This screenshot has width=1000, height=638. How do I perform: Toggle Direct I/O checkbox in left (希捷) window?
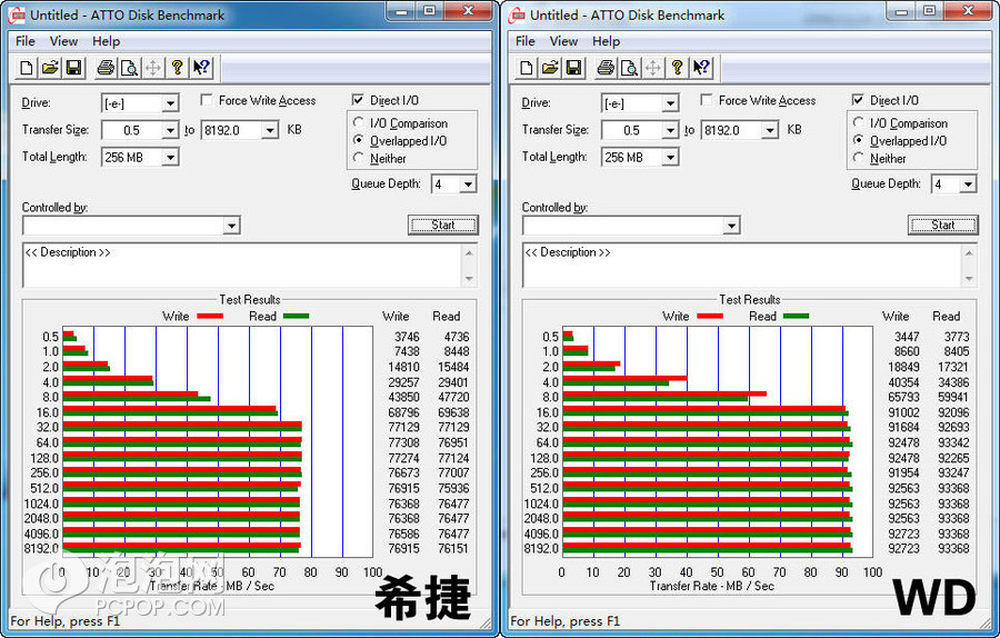[358, 100]
